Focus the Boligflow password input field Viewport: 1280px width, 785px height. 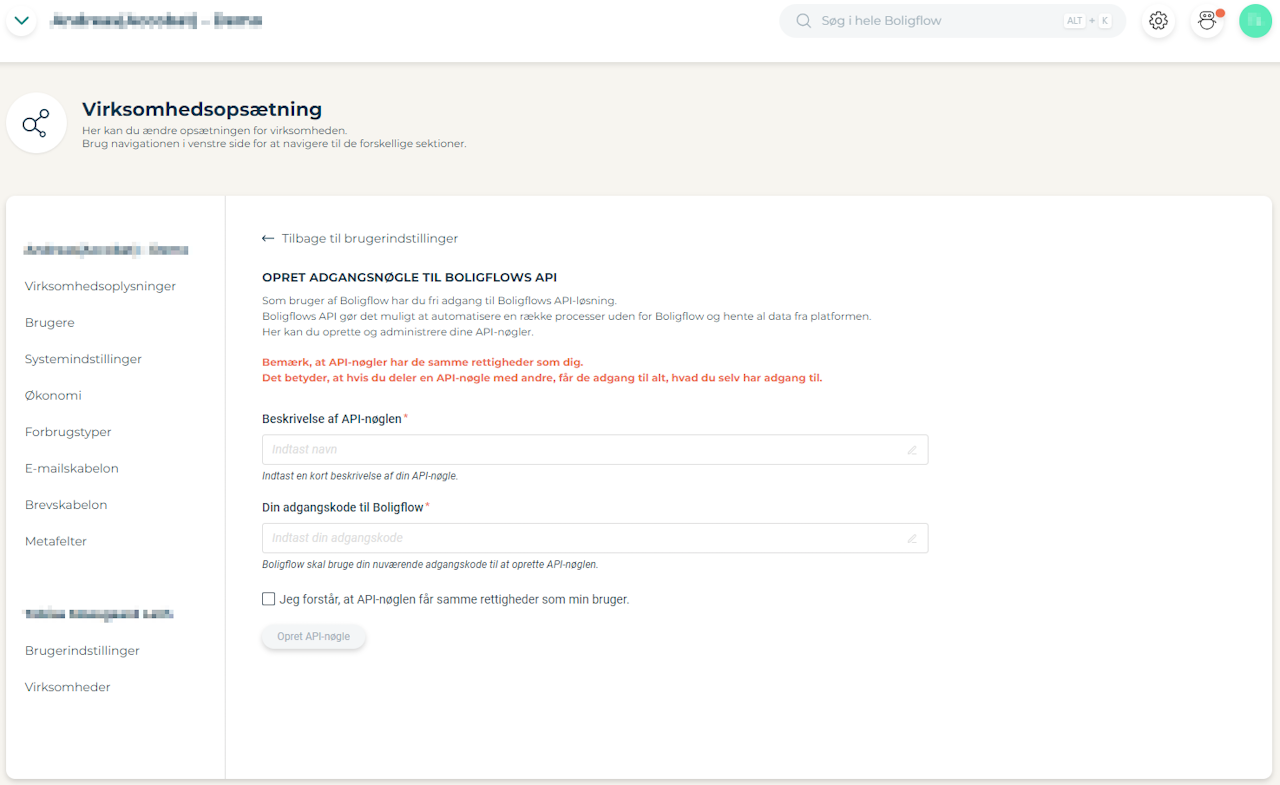pos(595,538)
